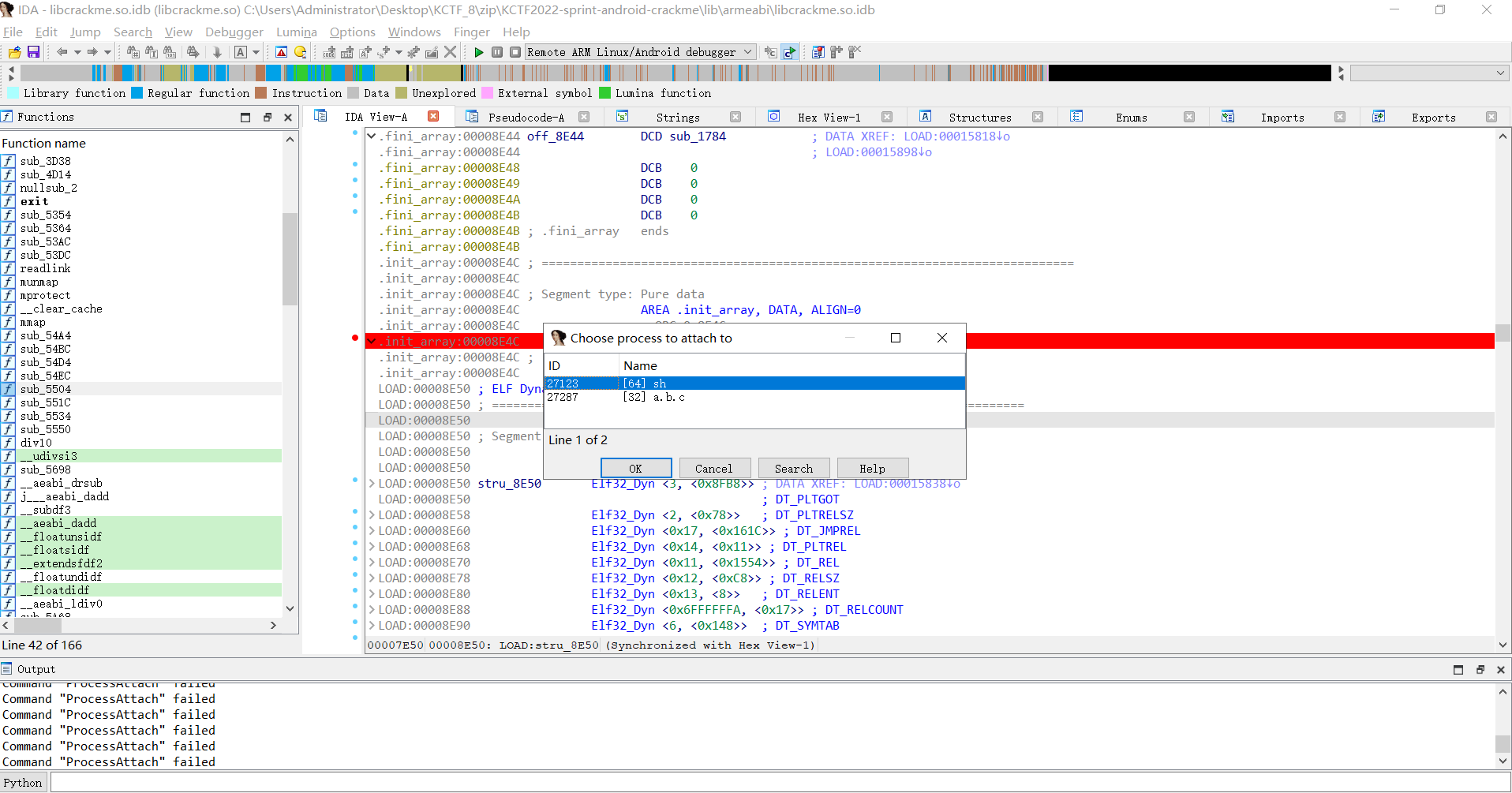Click the Strings tab icon
Image resolution: width=1512 pixels, height=793 pixels.
622,116
